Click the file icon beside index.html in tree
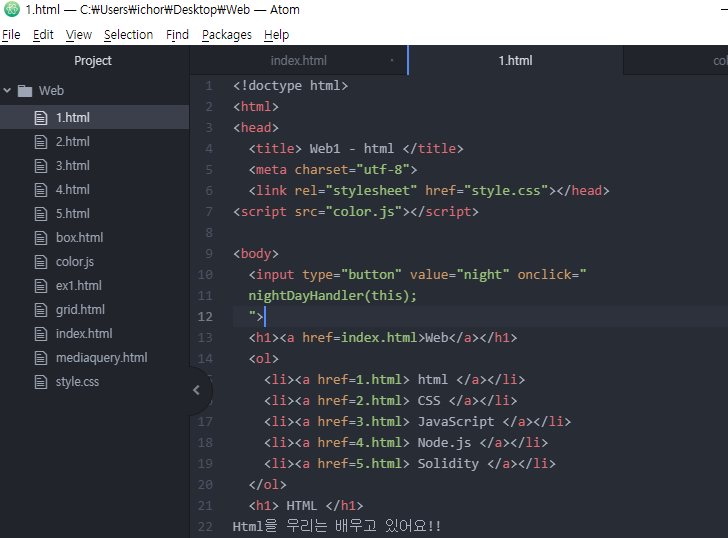 click(41, 334)
